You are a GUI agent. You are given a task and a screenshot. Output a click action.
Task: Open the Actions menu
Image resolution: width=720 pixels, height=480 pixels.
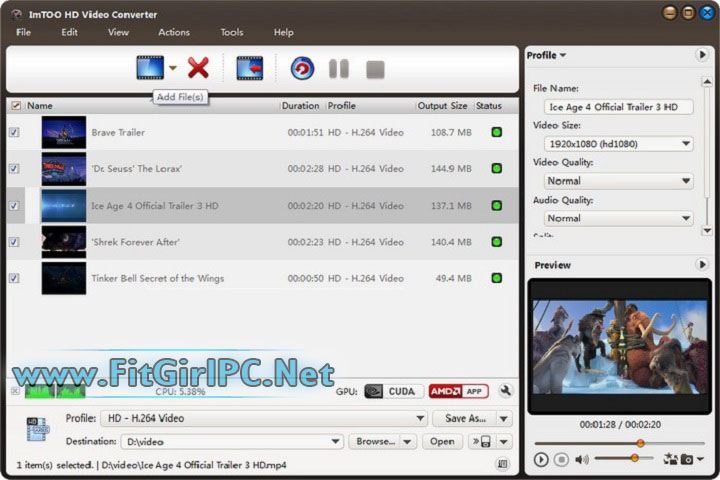[x=173, y=32]
